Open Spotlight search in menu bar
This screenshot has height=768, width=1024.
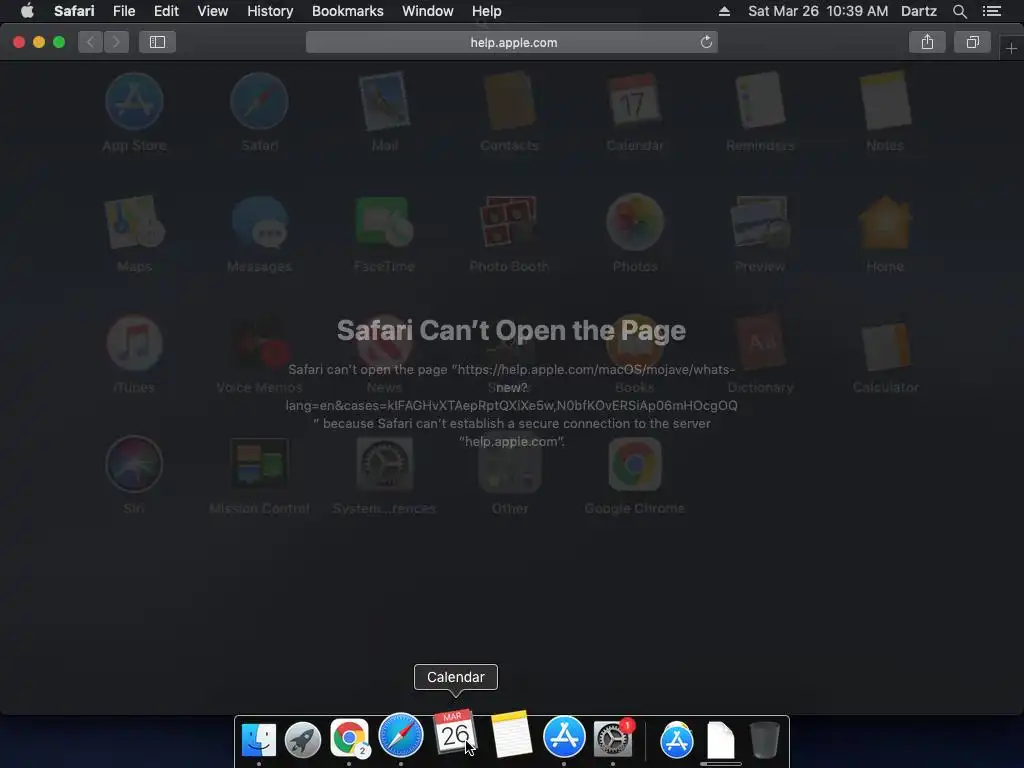(960, 11)
